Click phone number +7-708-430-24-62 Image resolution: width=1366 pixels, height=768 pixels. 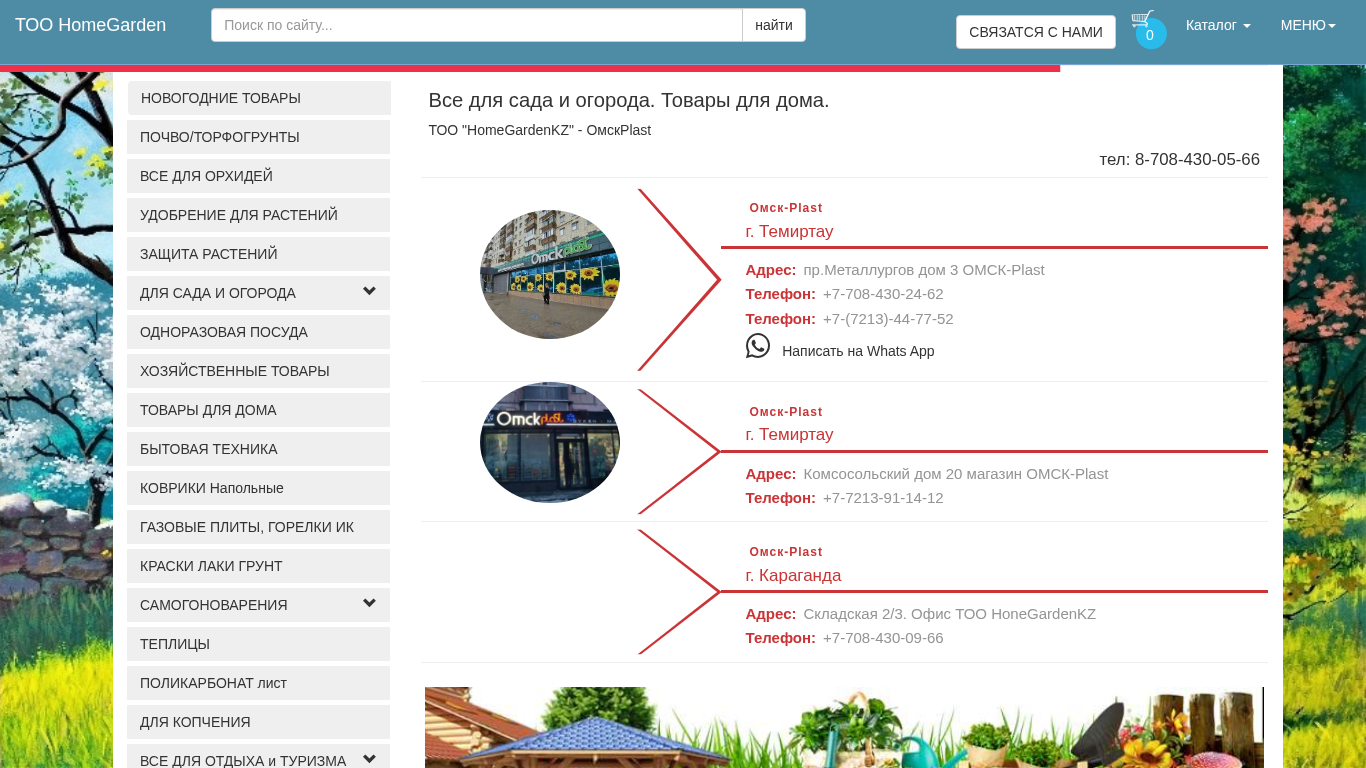[883, 294]
